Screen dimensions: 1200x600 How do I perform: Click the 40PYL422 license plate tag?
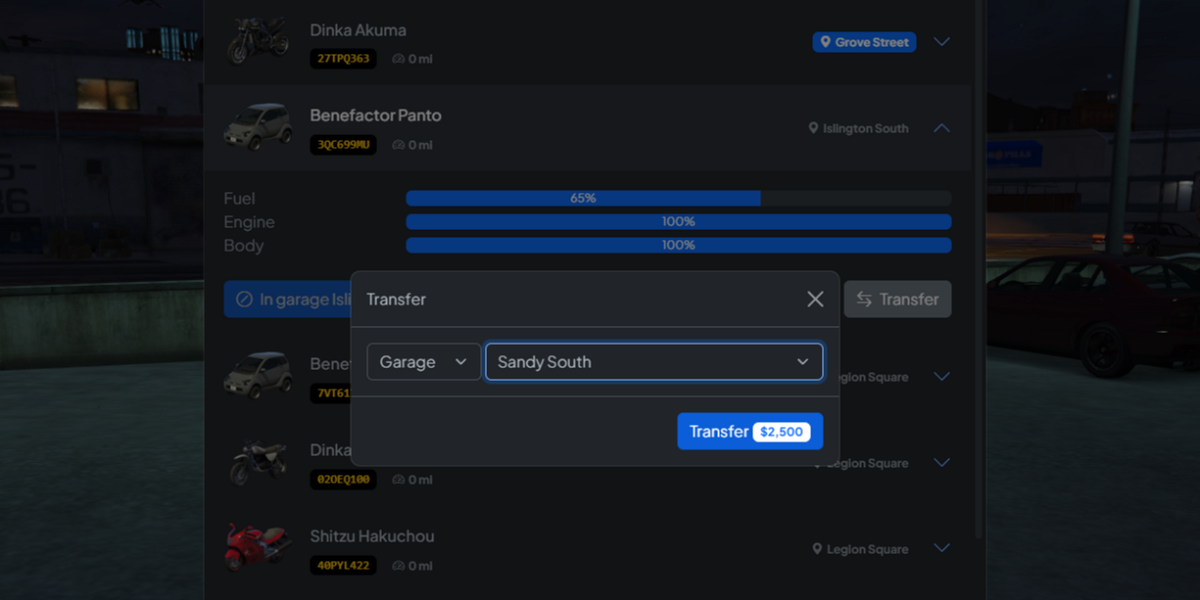[343, 565]
